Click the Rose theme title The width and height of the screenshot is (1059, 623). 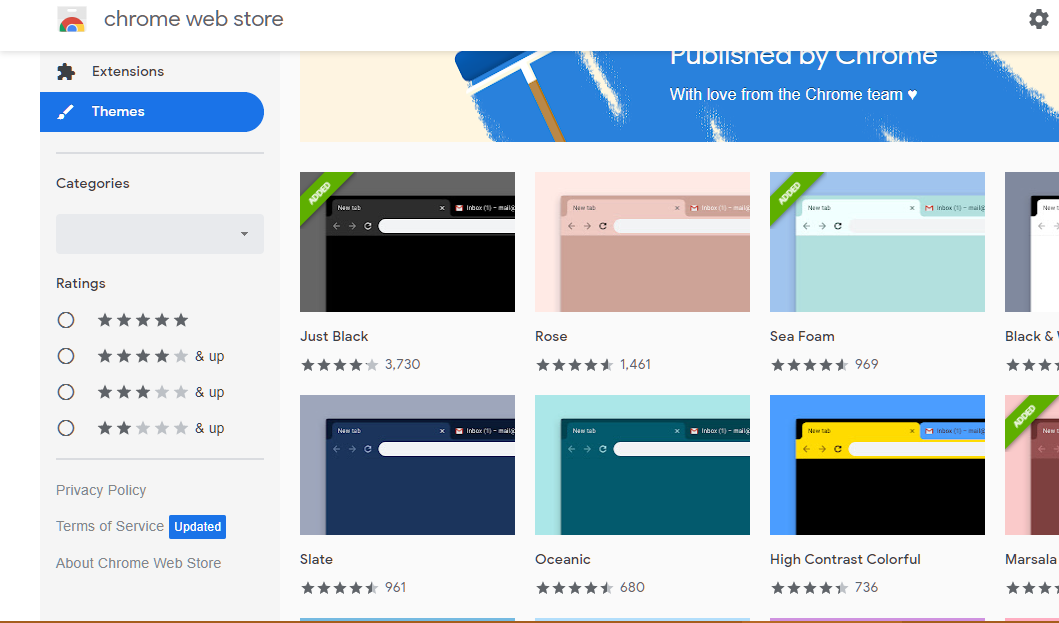point(551,337)
